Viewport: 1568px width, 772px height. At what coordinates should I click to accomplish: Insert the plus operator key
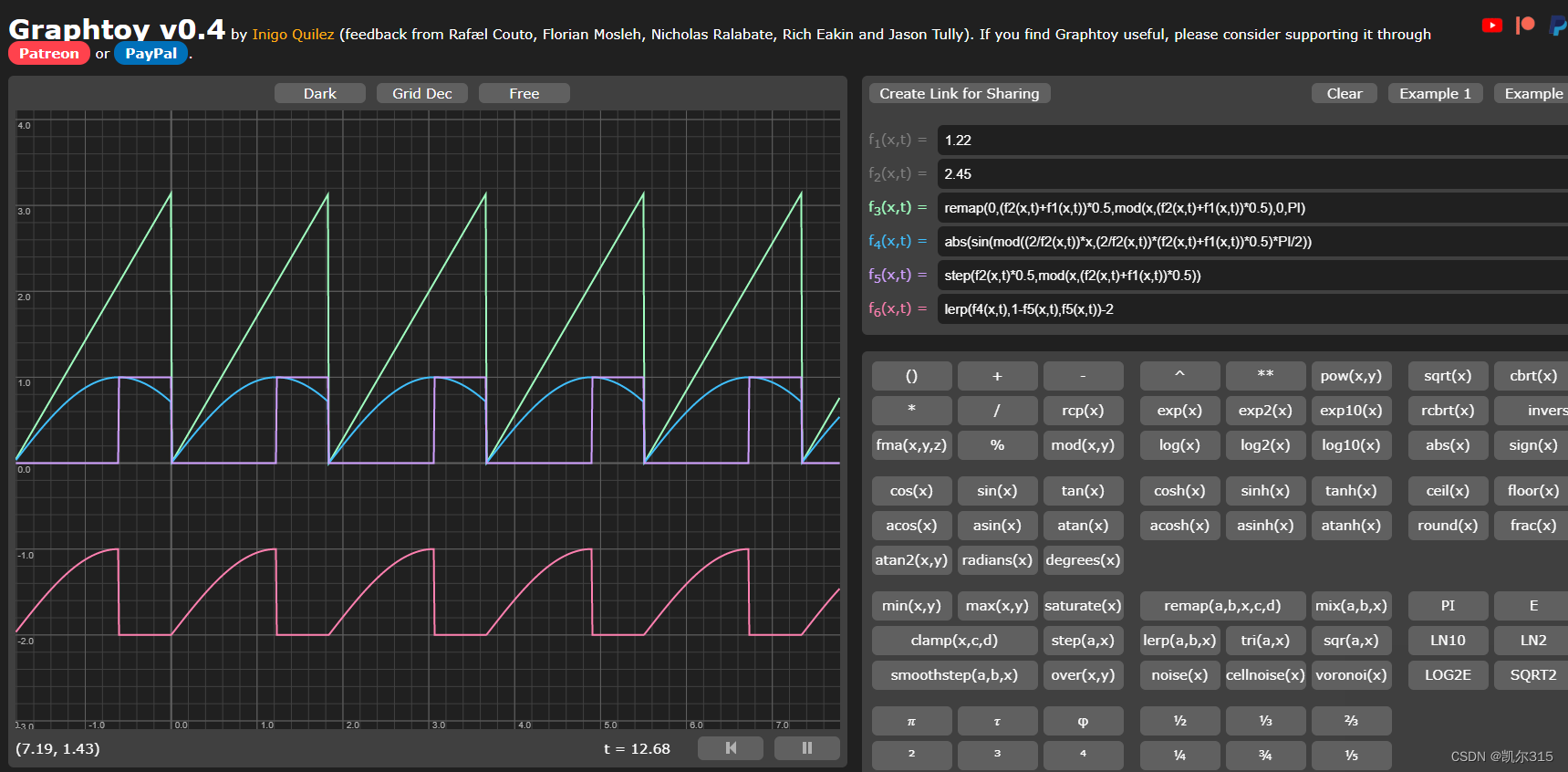pos(997,376)
